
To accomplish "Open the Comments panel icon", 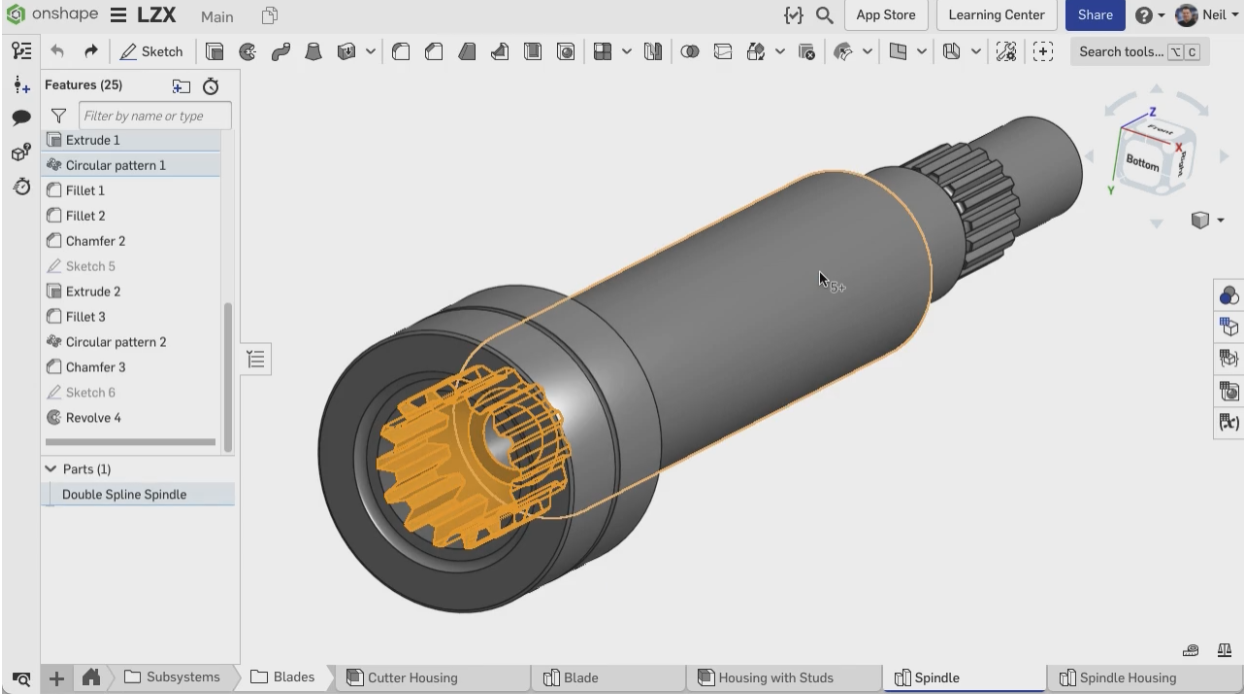I will tap(19, 118).
